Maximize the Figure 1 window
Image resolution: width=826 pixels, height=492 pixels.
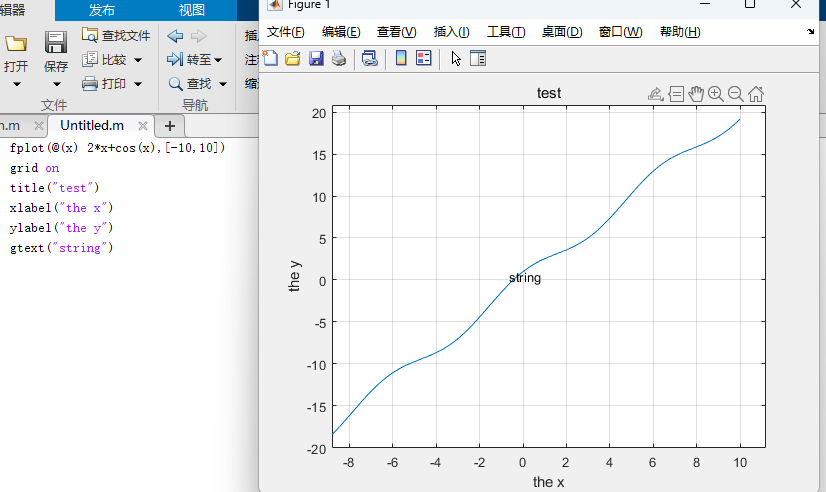coord(750,4)
